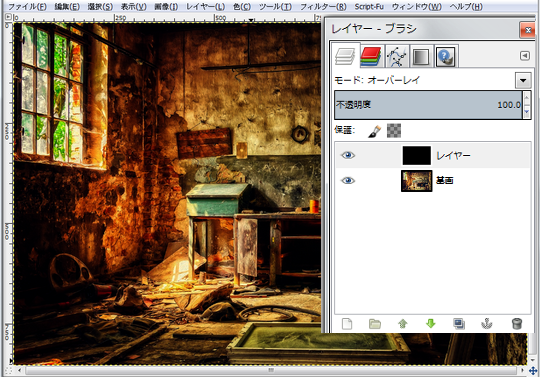Raise the layer with green up arrow
540x377 pixels.
tap(403, 324)
